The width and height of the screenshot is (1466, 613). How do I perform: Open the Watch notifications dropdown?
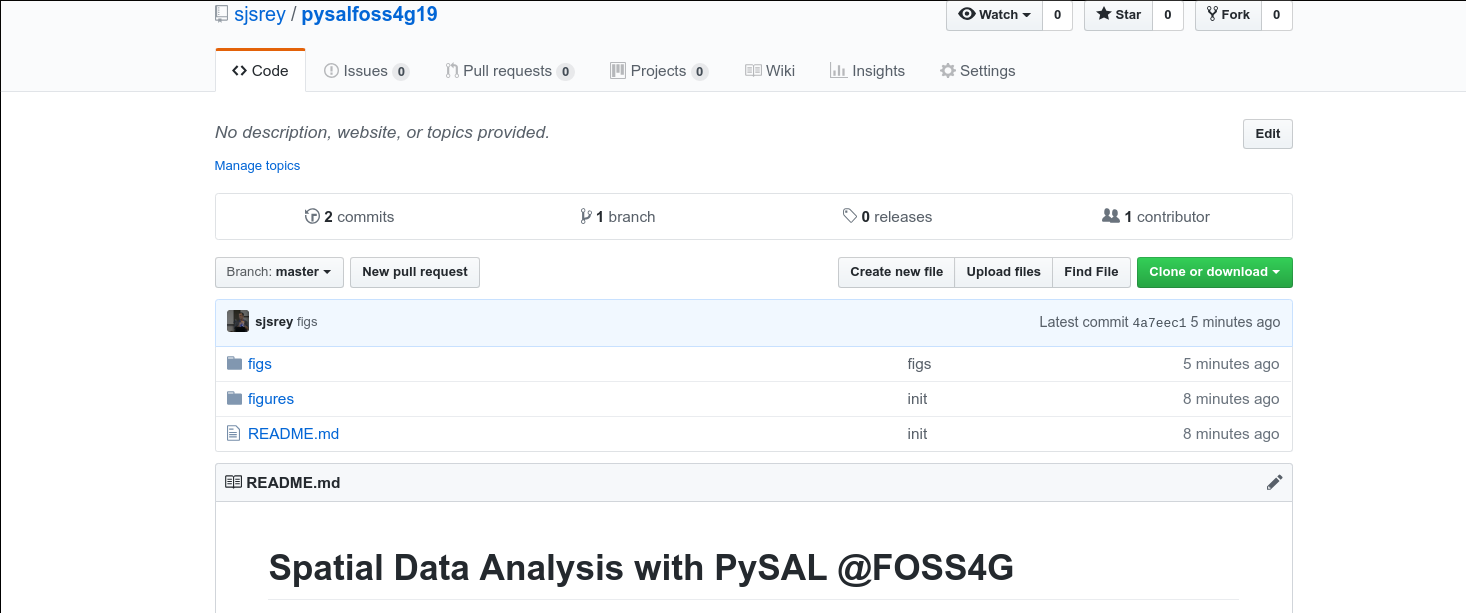[994, 15]
